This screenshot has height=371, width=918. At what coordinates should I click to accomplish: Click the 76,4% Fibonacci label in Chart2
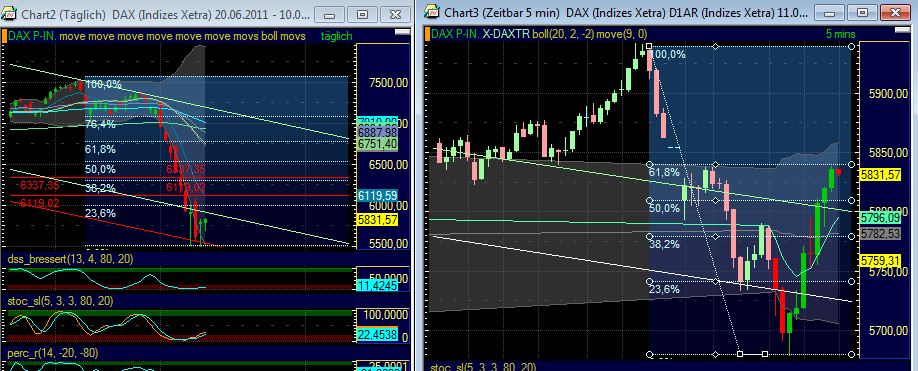point(100,125)
